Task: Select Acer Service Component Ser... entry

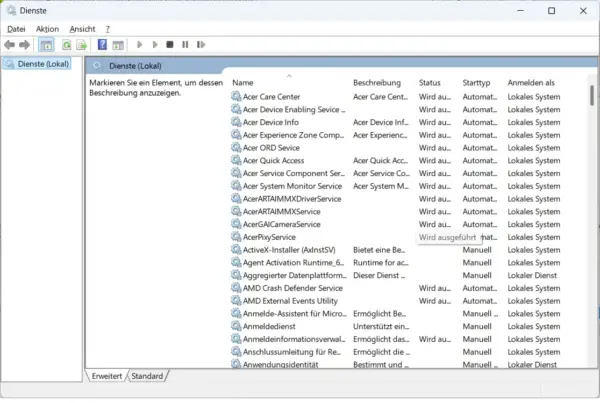Action: coord(396,173)
